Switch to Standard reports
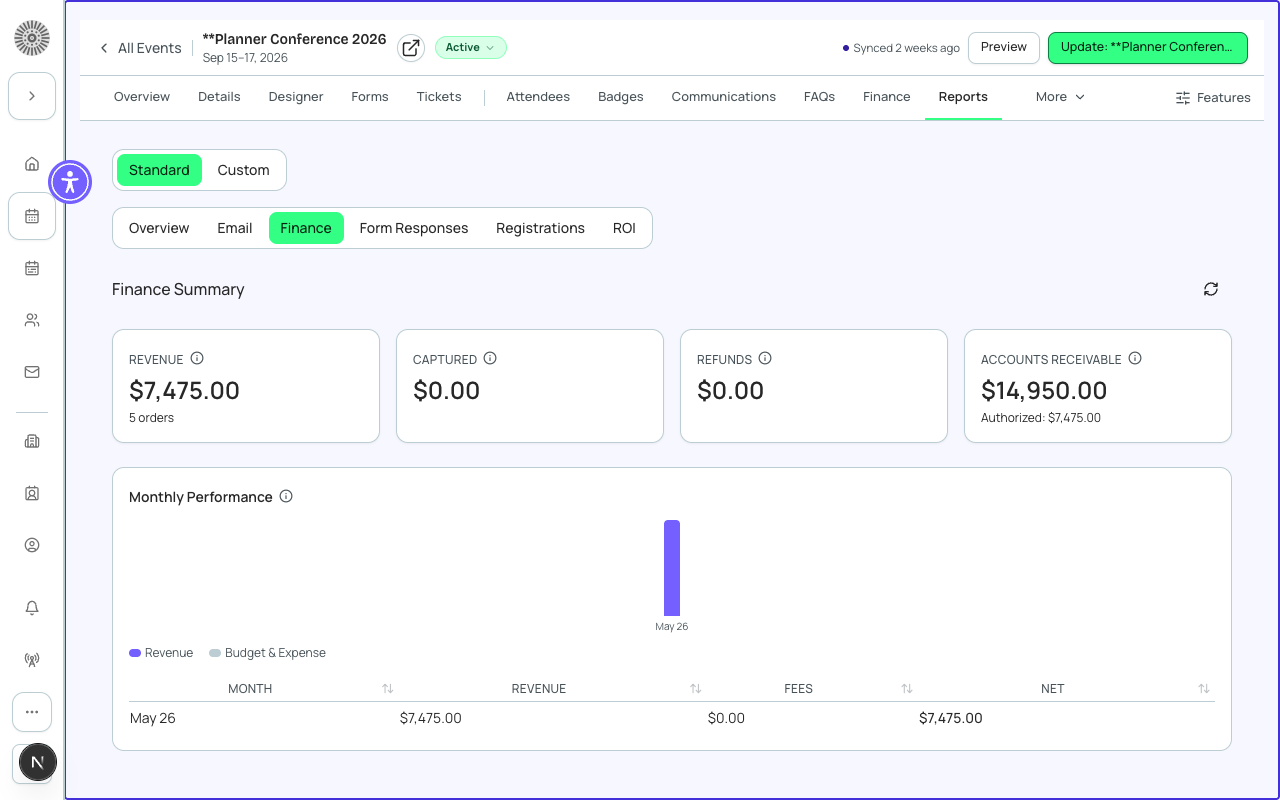1280x800 pixels. pos(159,170)
